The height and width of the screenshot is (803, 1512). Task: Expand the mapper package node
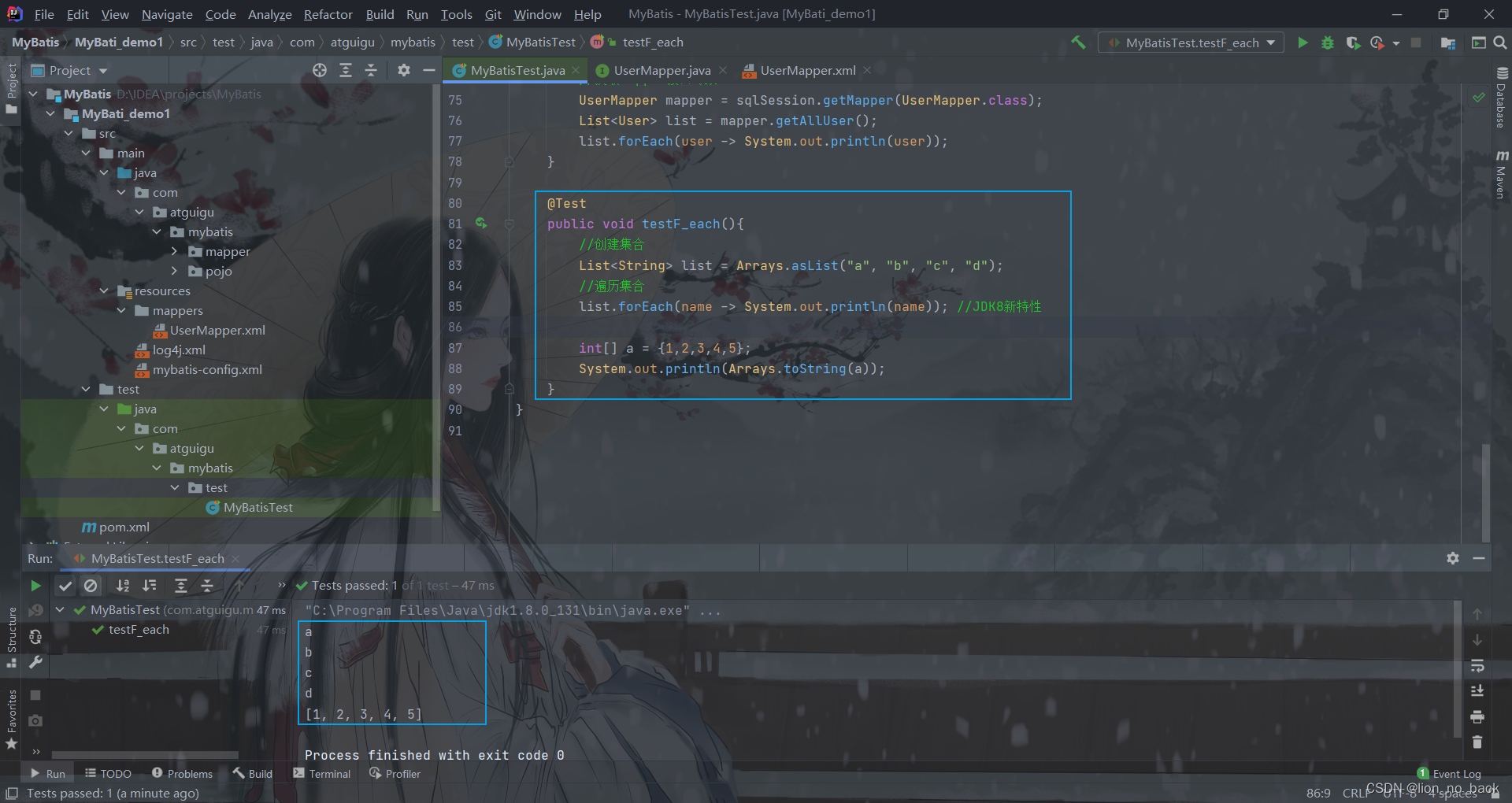point(174,251)
